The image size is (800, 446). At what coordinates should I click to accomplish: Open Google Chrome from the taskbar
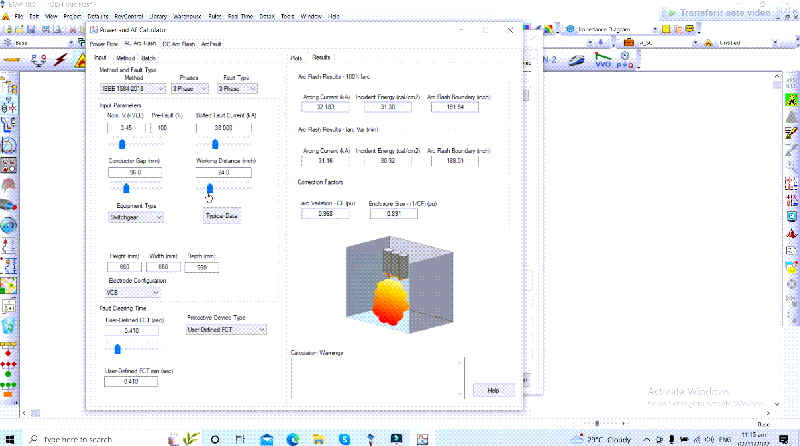point(371,439)
